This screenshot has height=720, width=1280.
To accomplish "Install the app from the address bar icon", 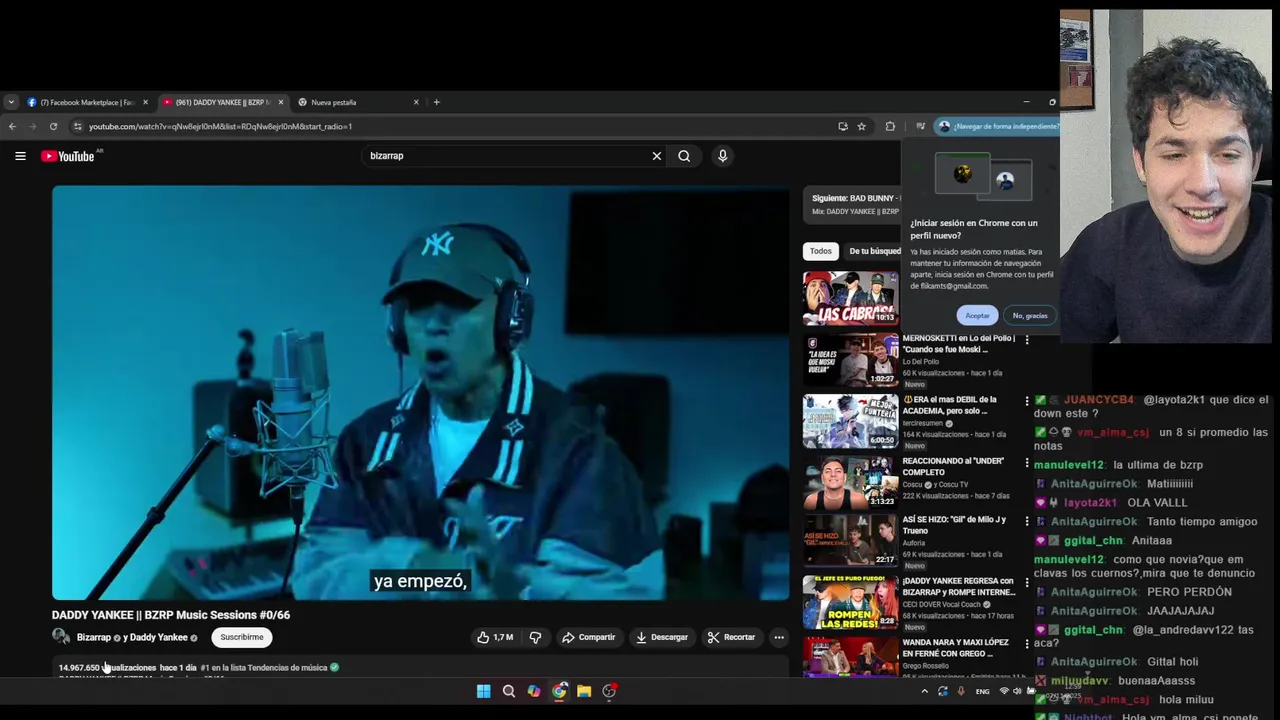I will [x=843, y=126].
